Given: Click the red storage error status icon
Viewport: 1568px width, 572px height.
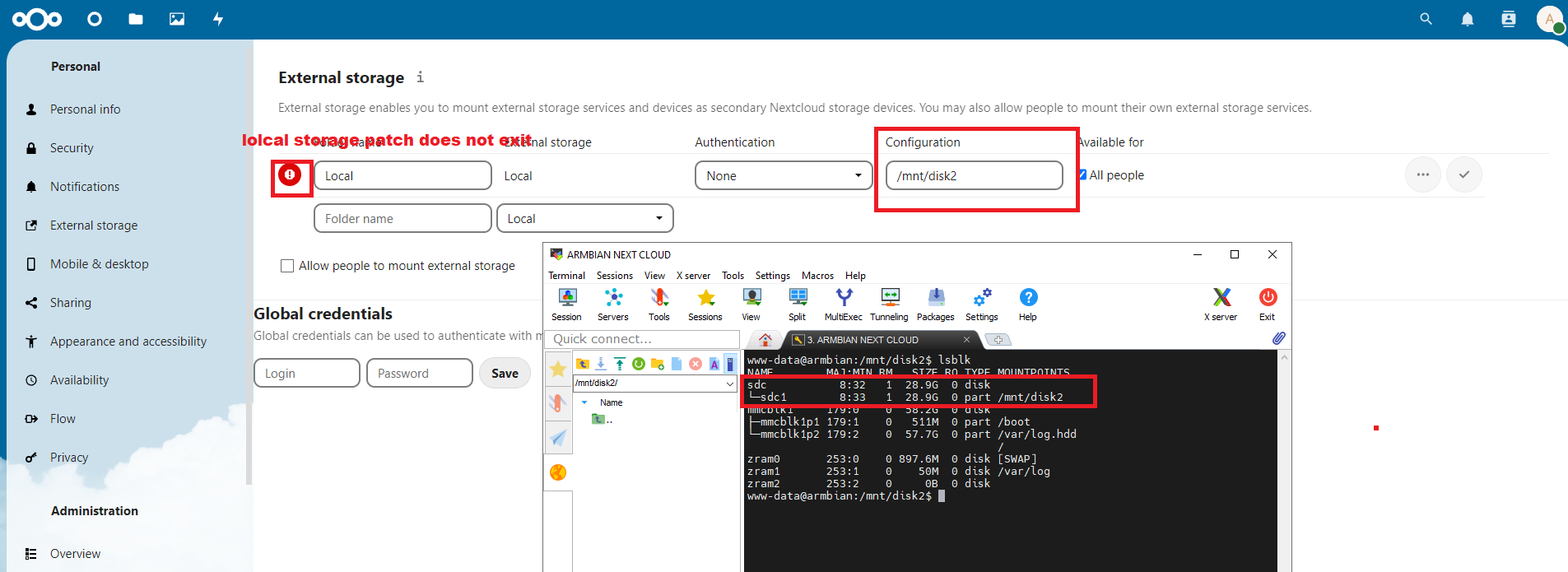Looking at the screenshot, I should [290, 174].
